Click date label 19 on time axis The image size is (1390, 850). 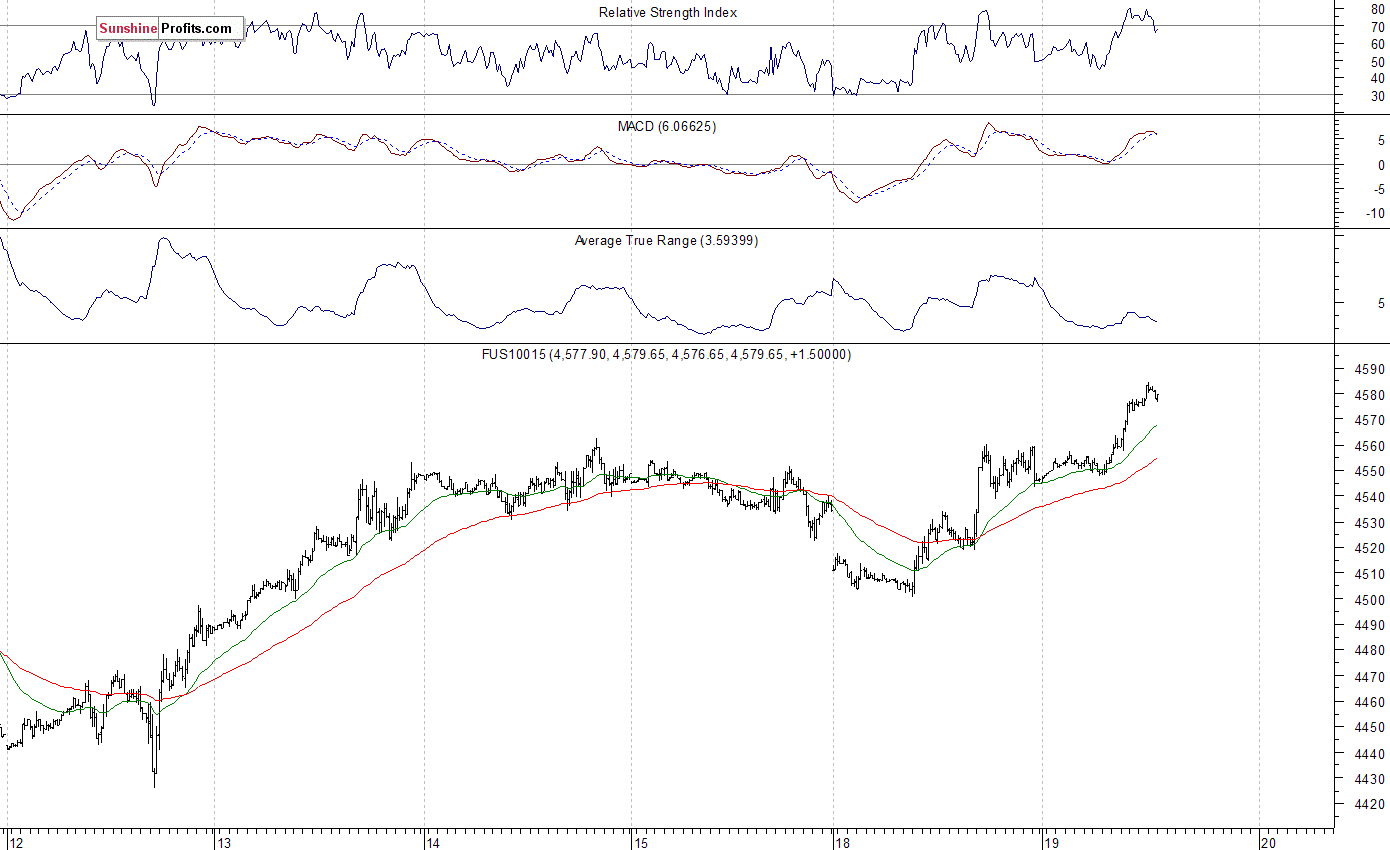click(x=1052, y=842)
